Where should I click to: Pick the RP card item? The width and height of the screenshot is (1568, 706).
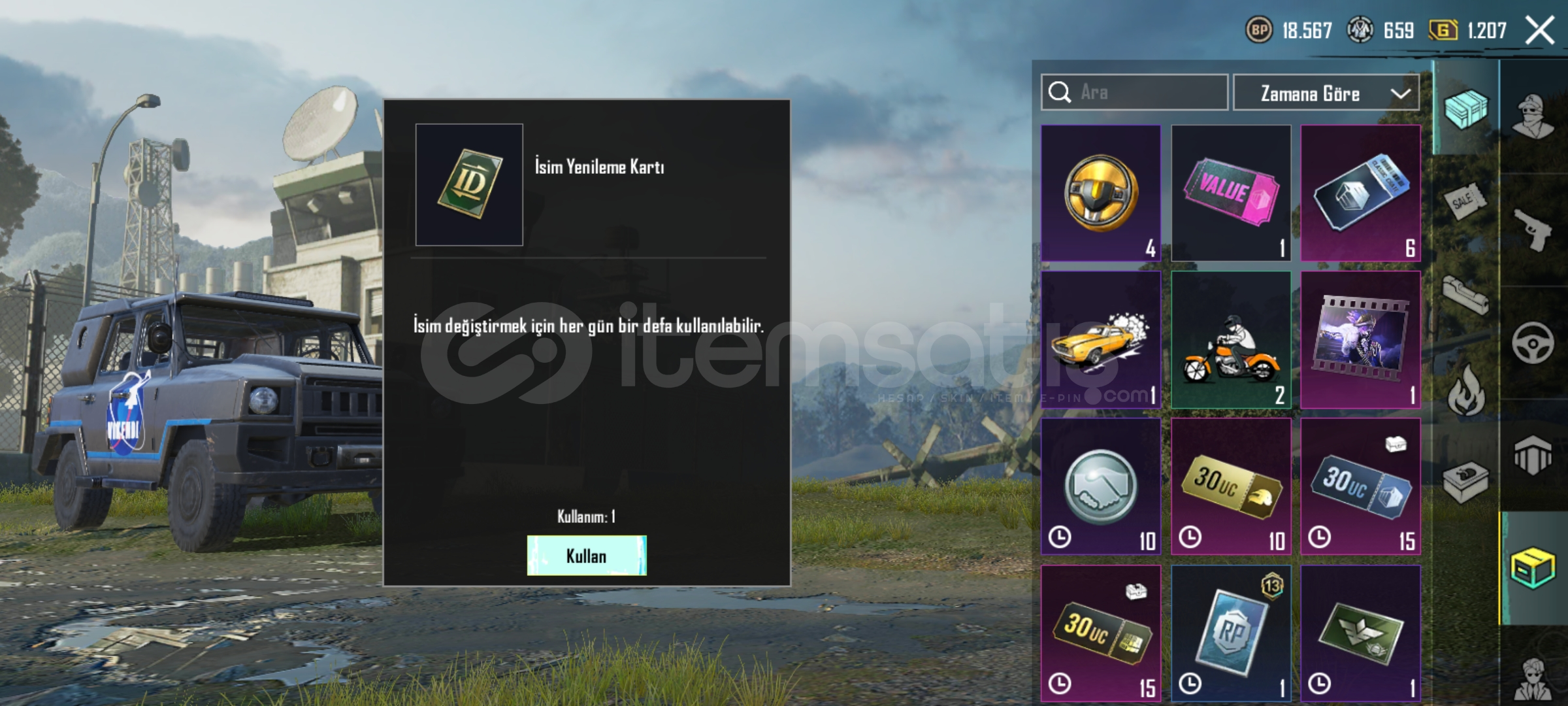coord(1231,634)
